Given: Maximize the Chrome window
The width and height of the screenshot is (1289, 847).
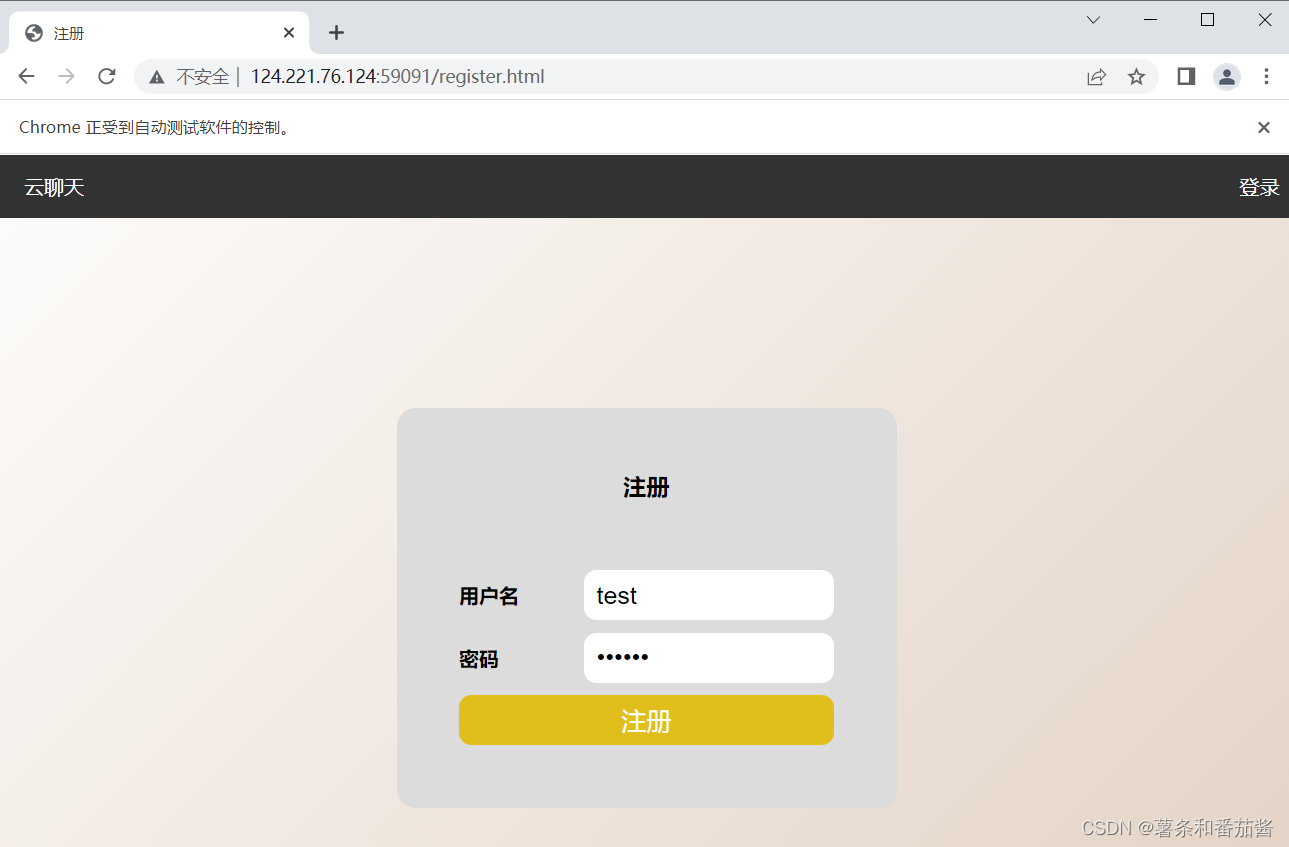Looking at the screenshot, I should click(1207, 20).
